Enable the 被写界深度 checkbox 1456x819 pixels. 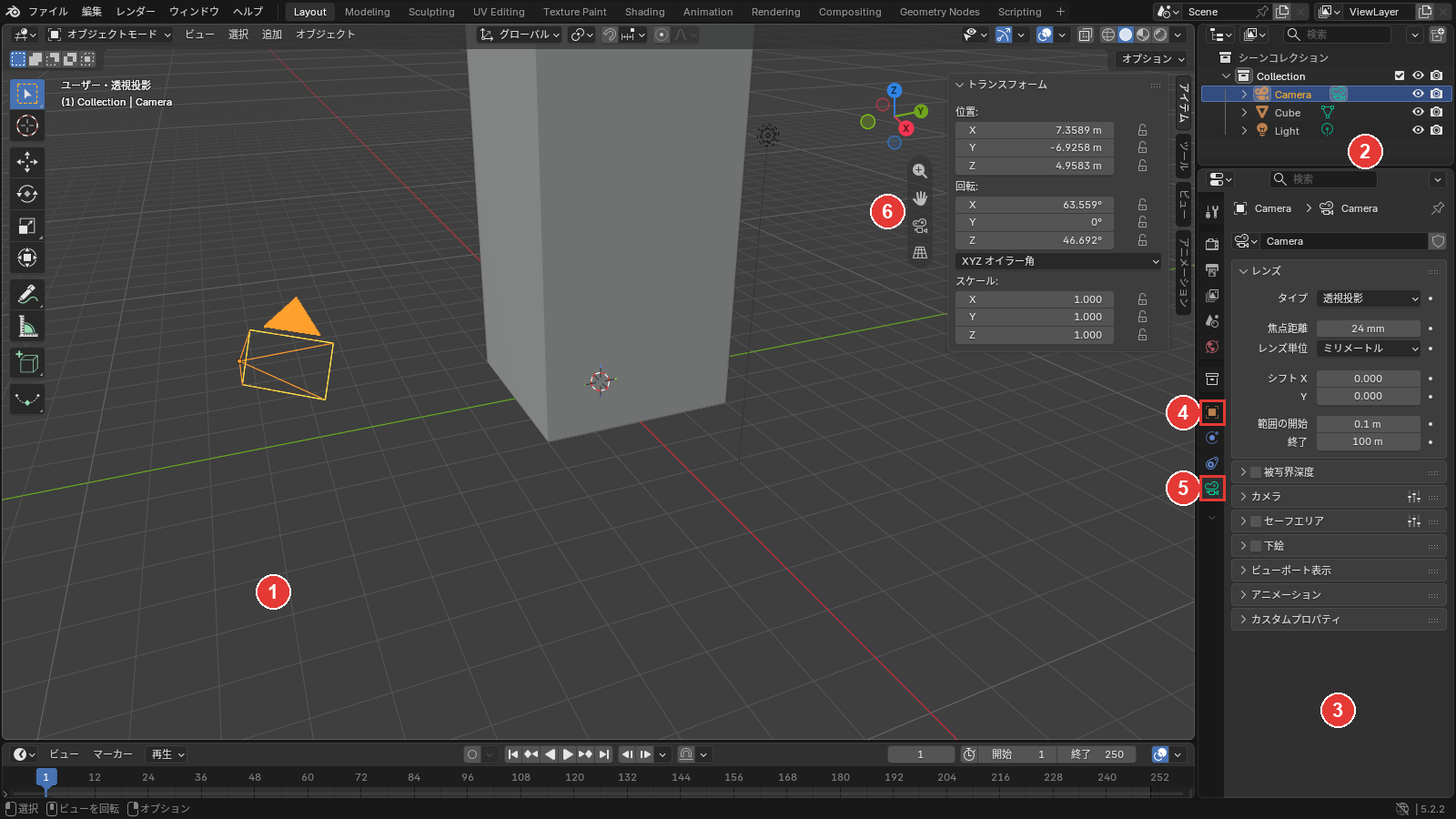(1256, 472)
